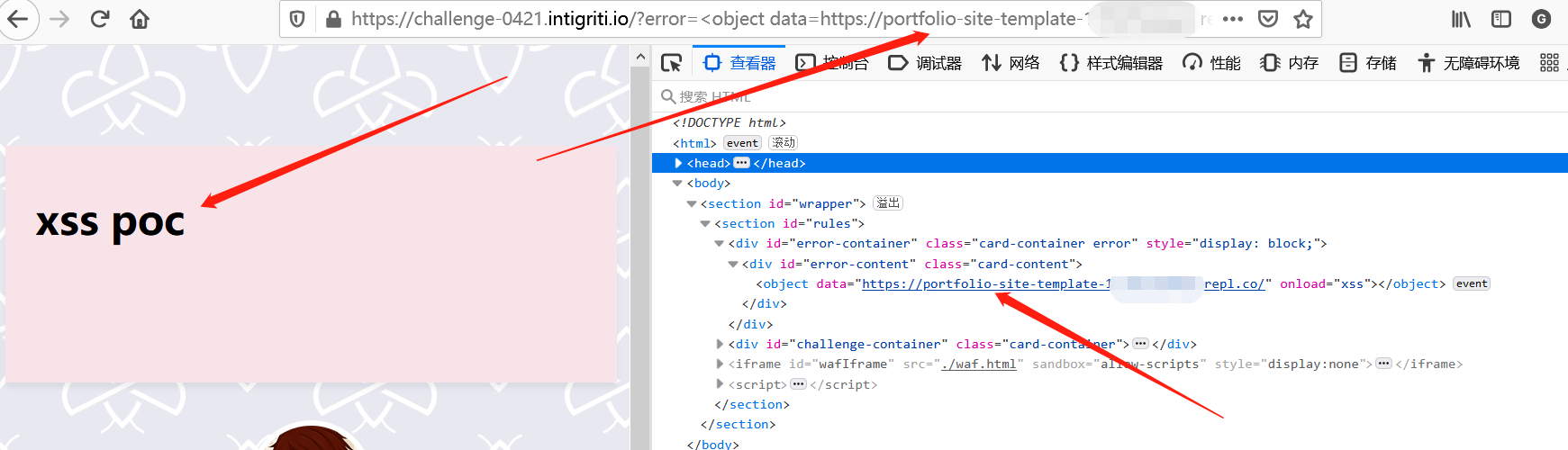Collapse the error-container div node

720,244
